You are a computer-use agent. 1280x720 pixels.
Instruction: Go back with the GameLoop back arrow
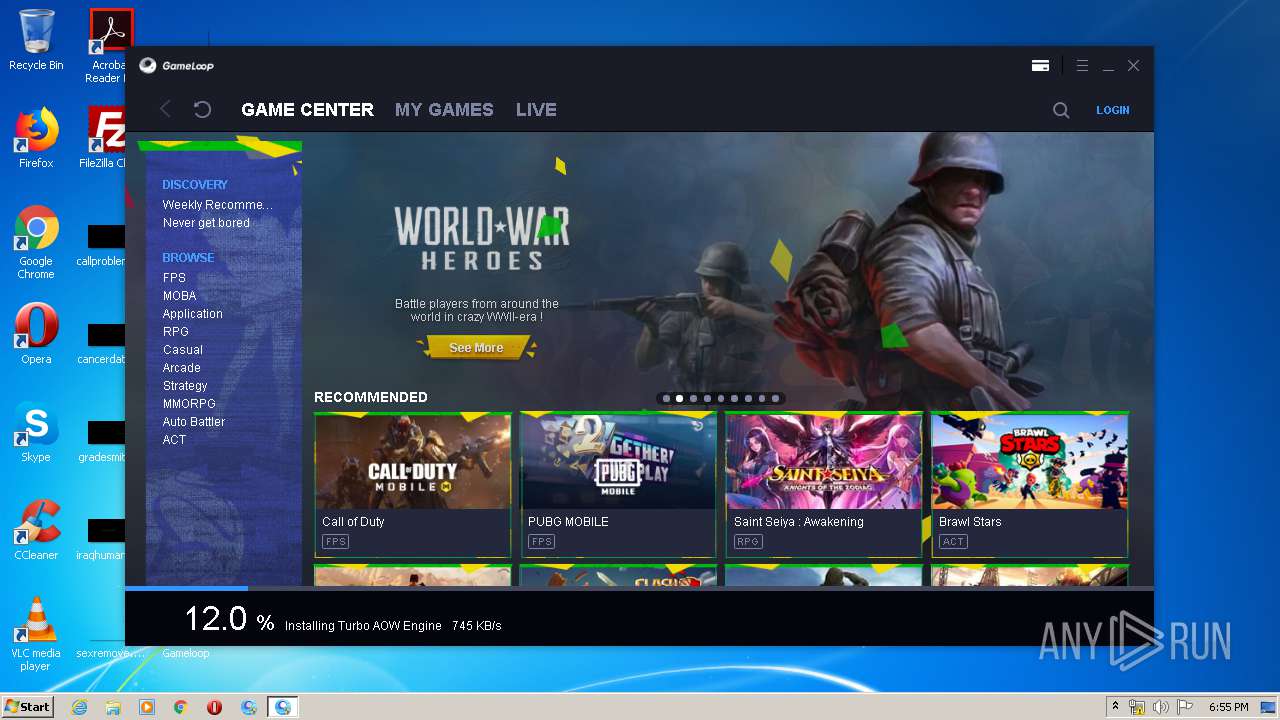click(166, 109)
